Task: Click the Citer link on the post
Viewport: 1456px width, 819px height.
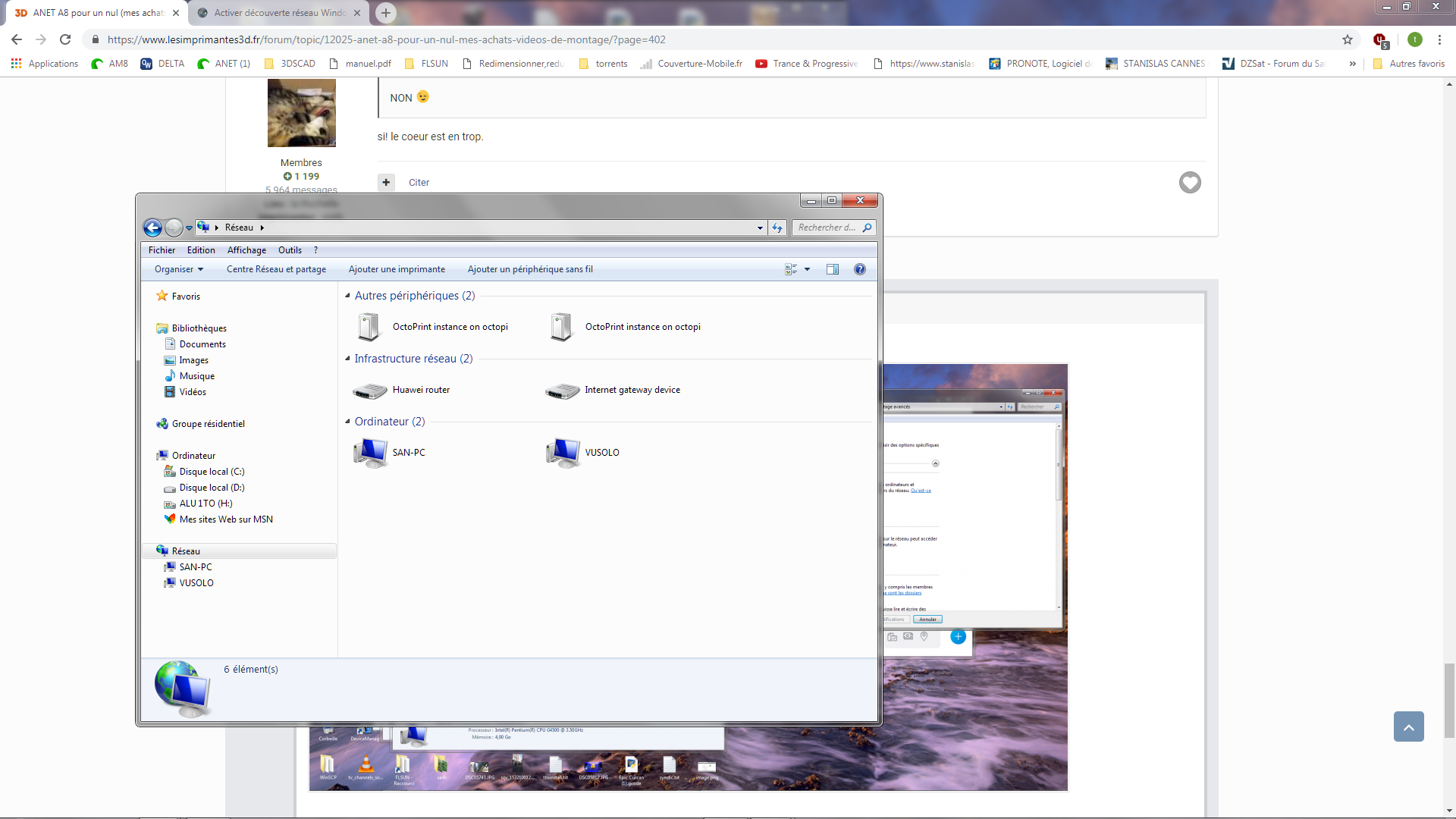Action: click(x=419, y=183)
